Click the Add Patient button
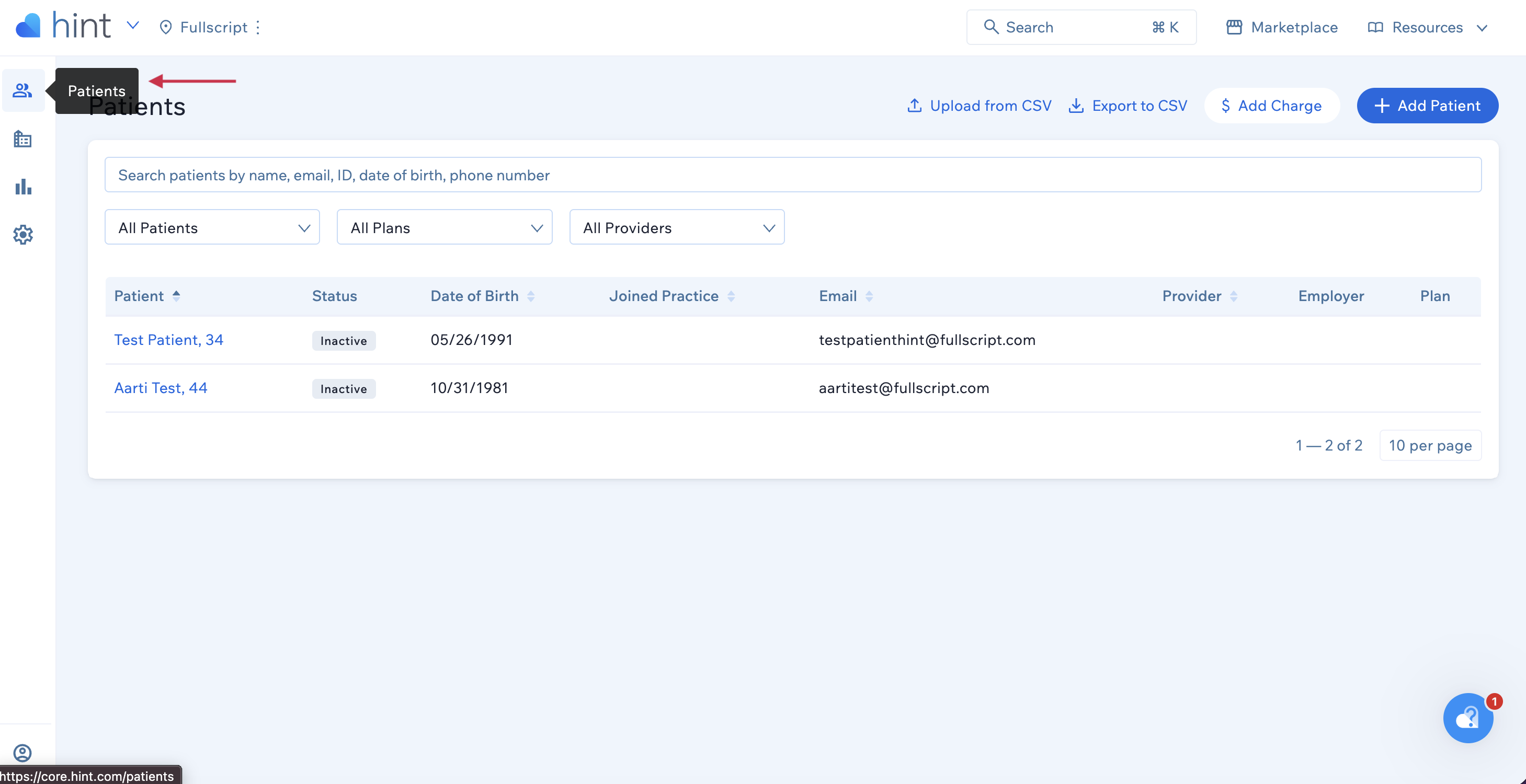 click(1427, 106)
